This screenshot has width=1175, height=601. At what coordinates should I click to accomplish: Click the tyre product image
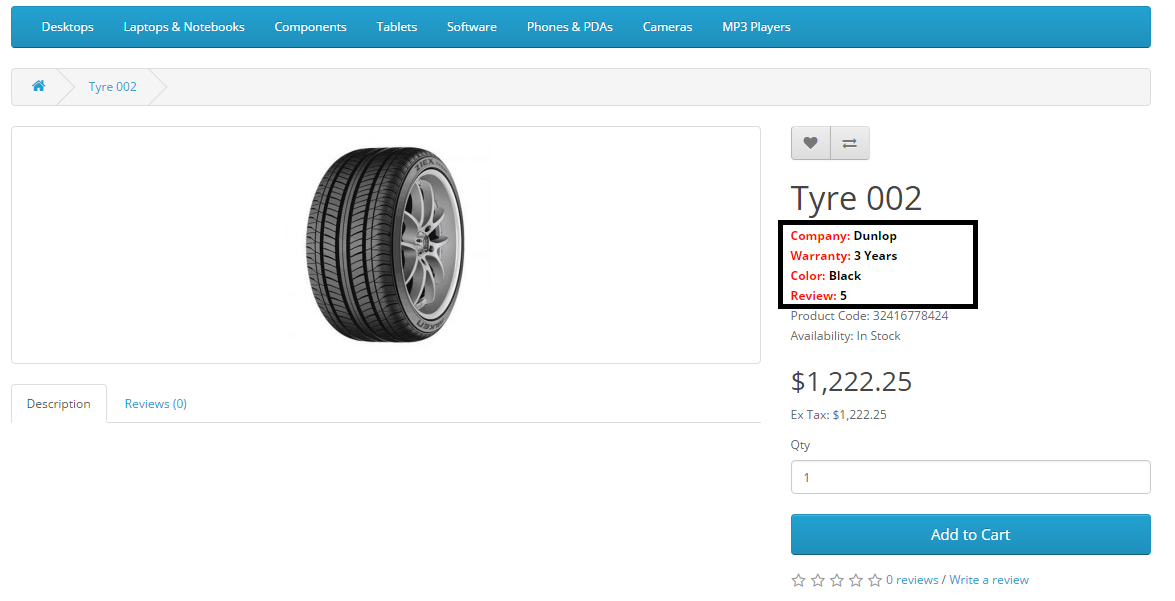point(385,245)
